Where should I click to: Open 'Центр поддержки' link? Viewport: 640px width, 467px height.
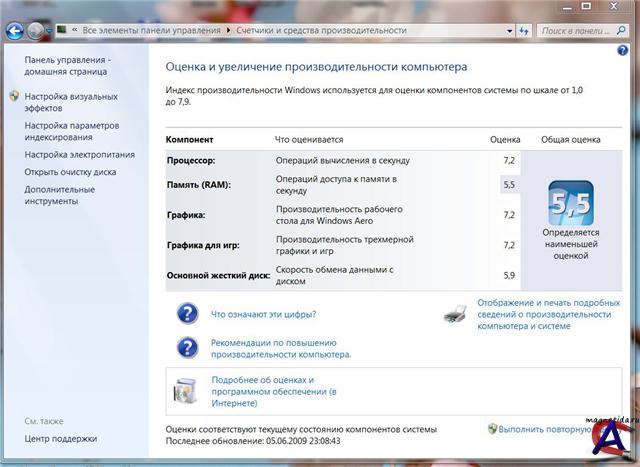pyautogui.click(x=61, y=439)
